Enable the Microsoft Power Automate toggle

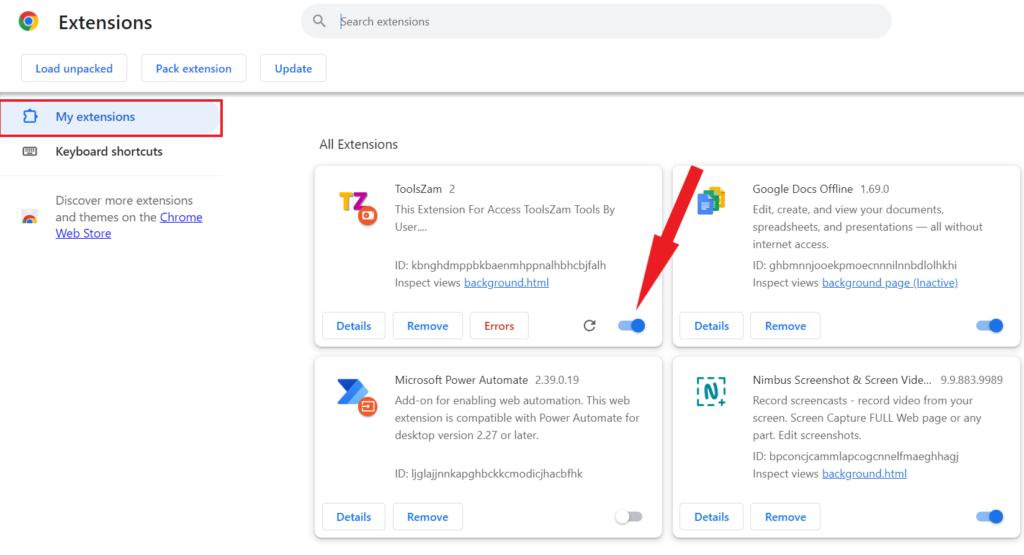click(629, 516)
